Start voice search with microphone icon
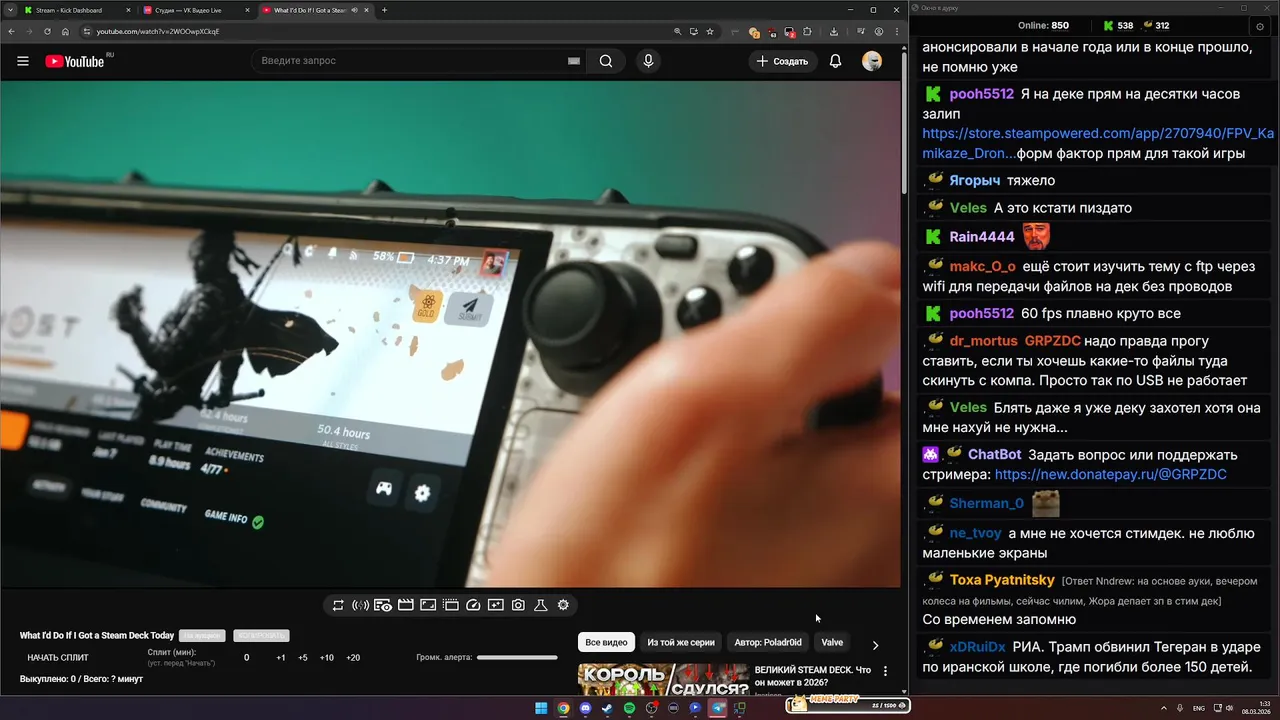Screen dimensions: 1280x720 (648, 61)
